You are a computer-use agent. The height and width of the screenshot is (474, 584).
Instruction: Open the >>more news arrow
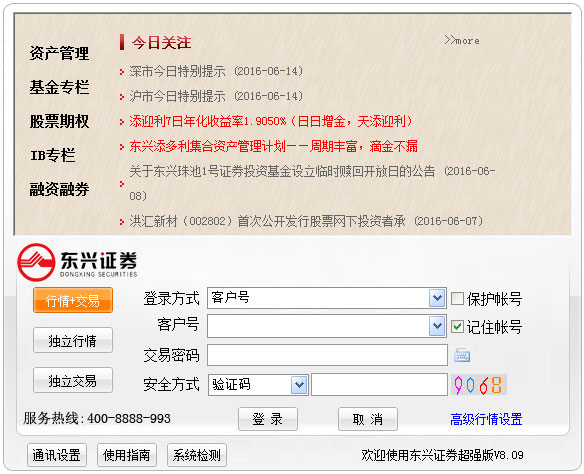click(x=462, y=40)
